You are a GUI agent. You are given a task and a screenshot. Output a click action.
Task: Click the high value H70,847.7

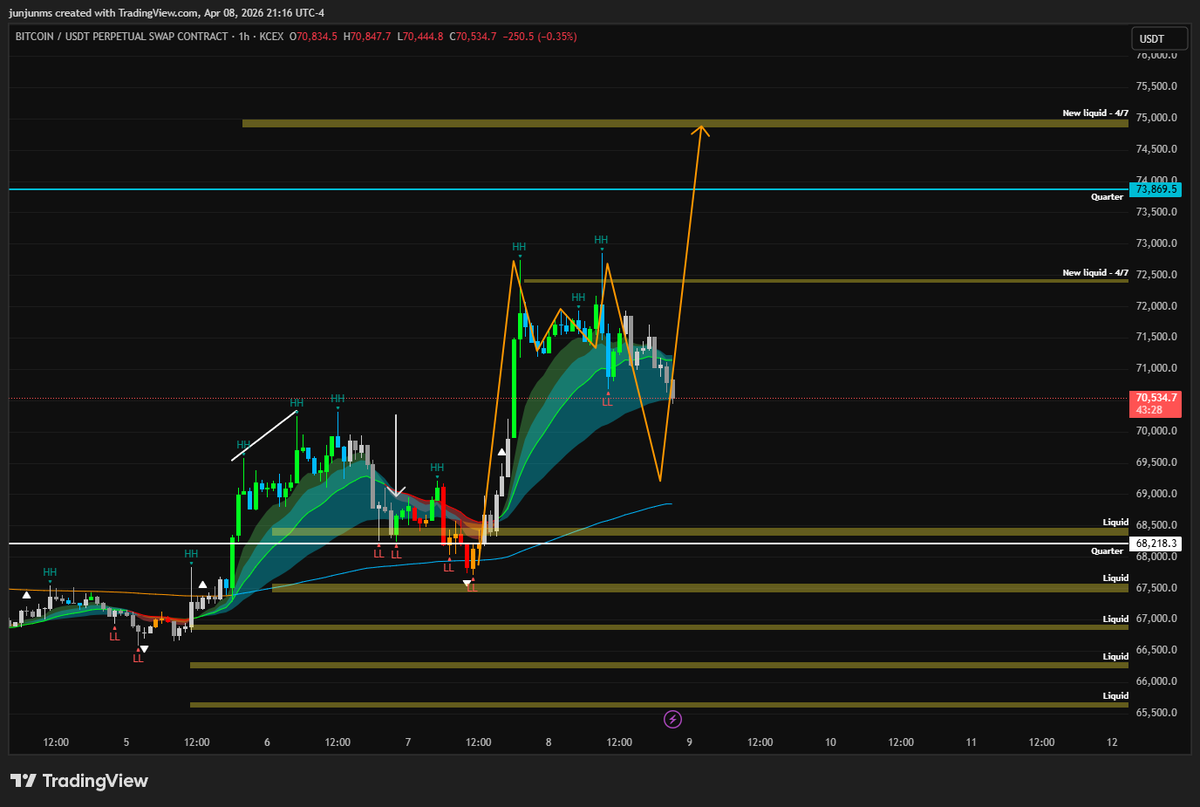pyautogui.click(x=367, y=37)
